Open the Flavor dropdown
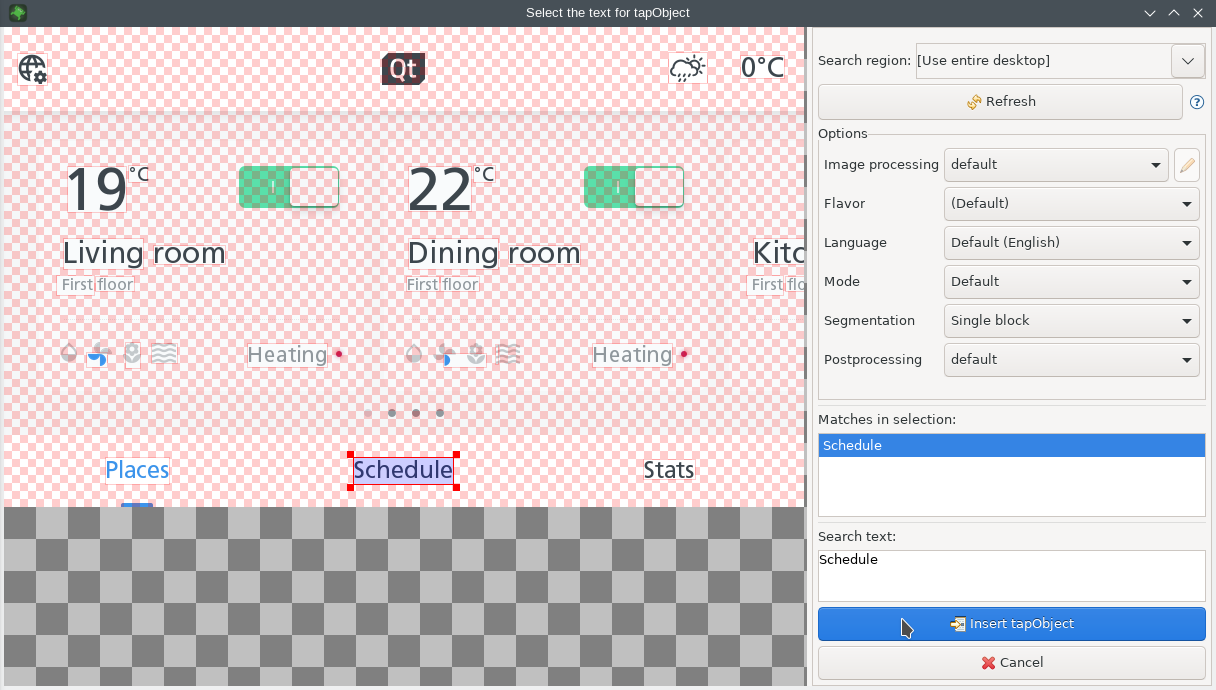The width and height of the screenshot is (1216, 690). click(x=1071, y=204)
